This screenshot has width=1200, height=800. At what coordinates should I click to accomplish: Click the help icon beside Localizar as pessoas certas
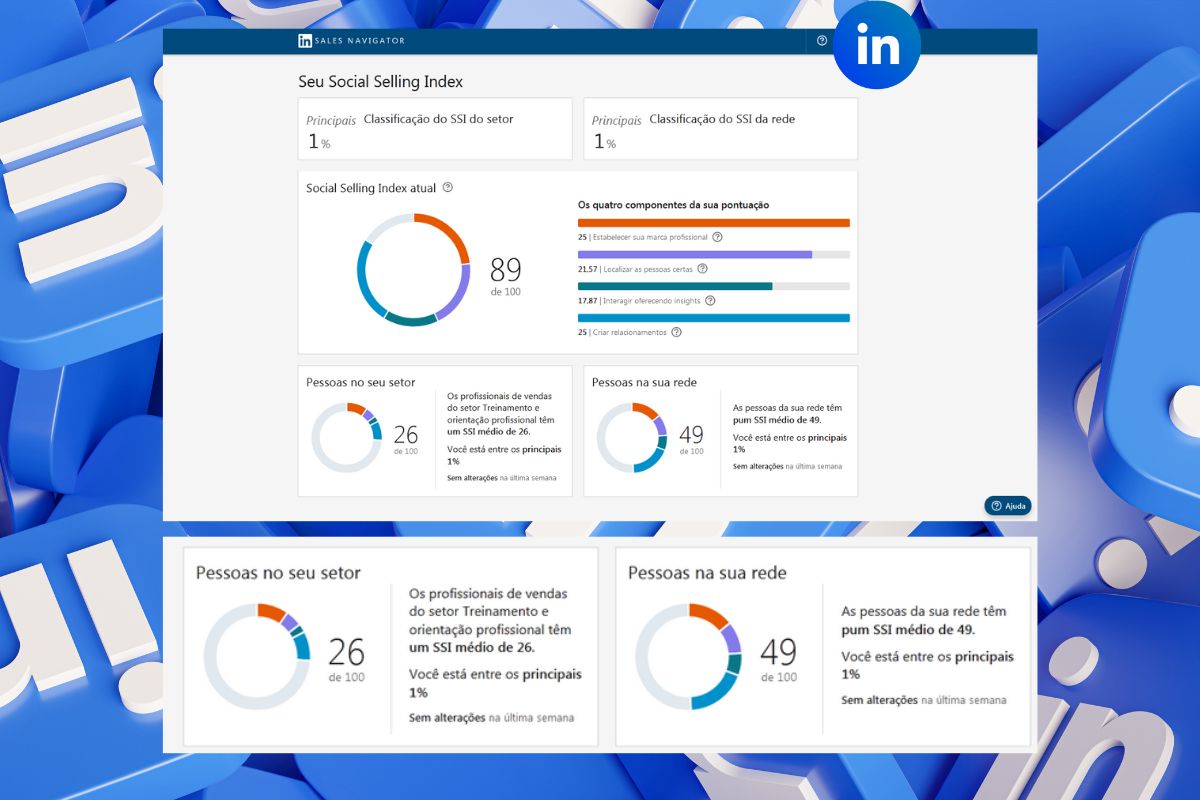tap(703, 269)
